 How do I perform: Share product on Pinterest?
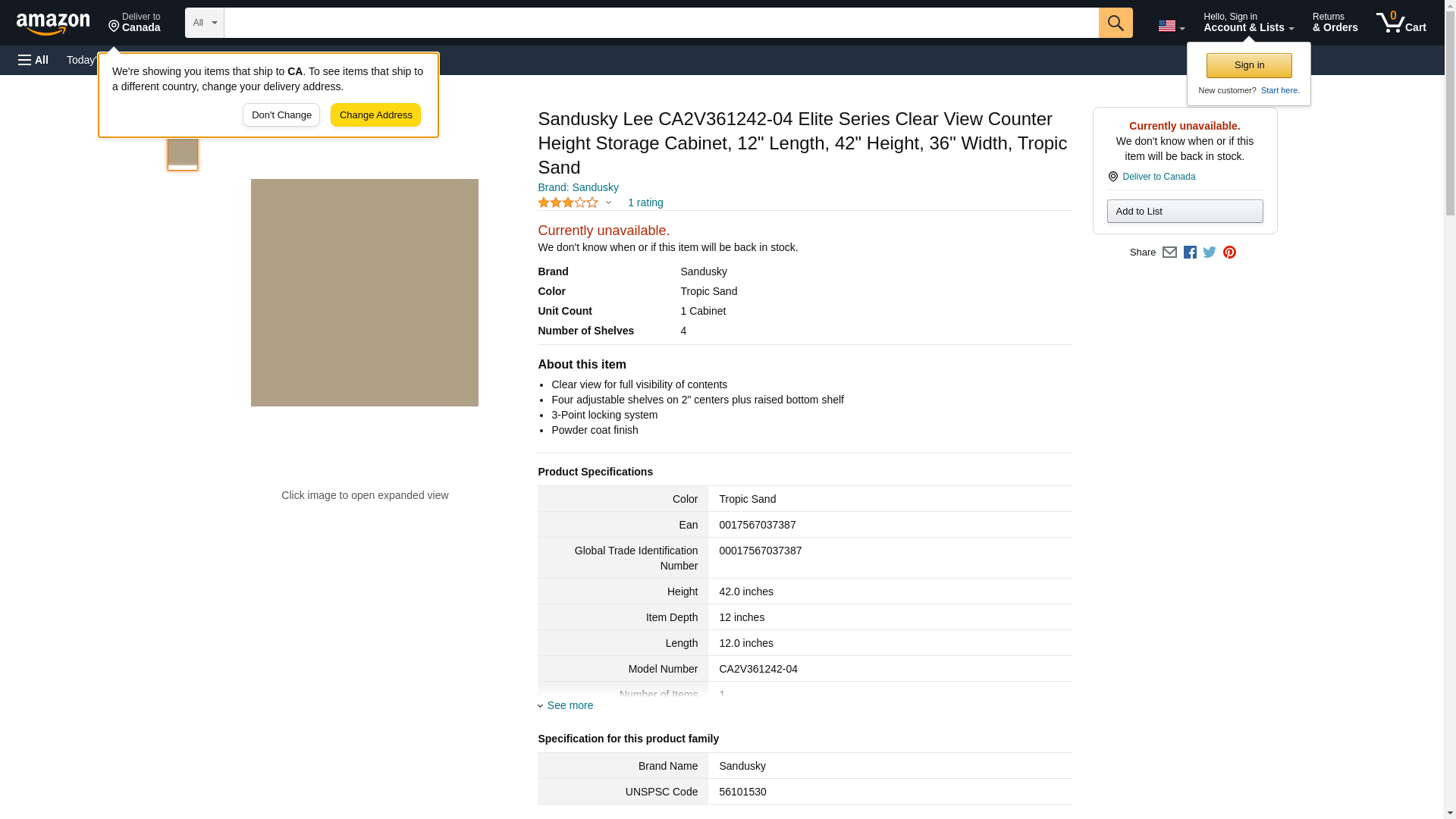[x=1229, y=253]
